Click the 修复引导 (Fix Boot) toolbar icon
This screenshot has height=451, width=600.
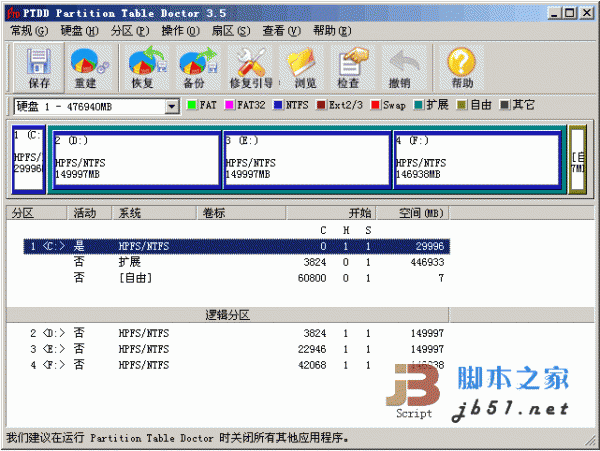[251, 67]
